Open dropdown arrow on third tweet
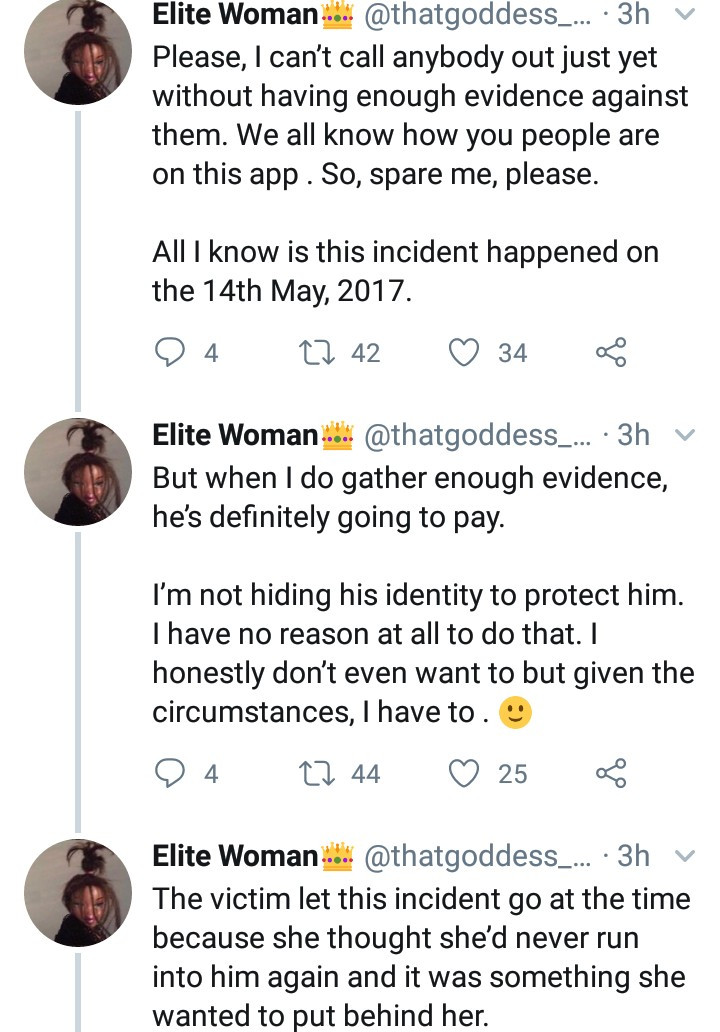The width and height of the screenshot is (720, 1032). 685,857
